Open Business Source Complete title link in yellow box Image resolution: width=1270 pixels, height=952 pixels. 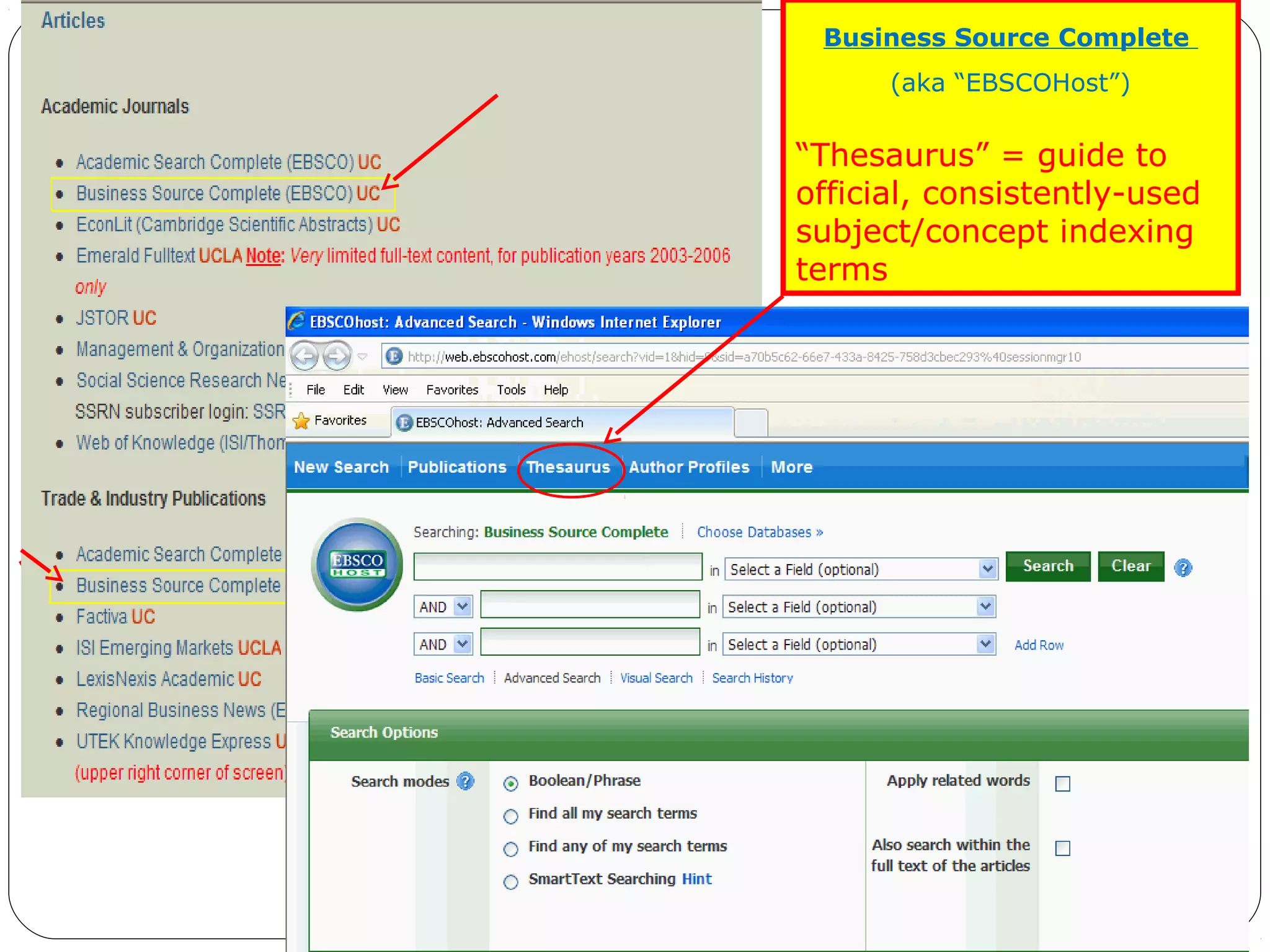tap(1010, 38)
